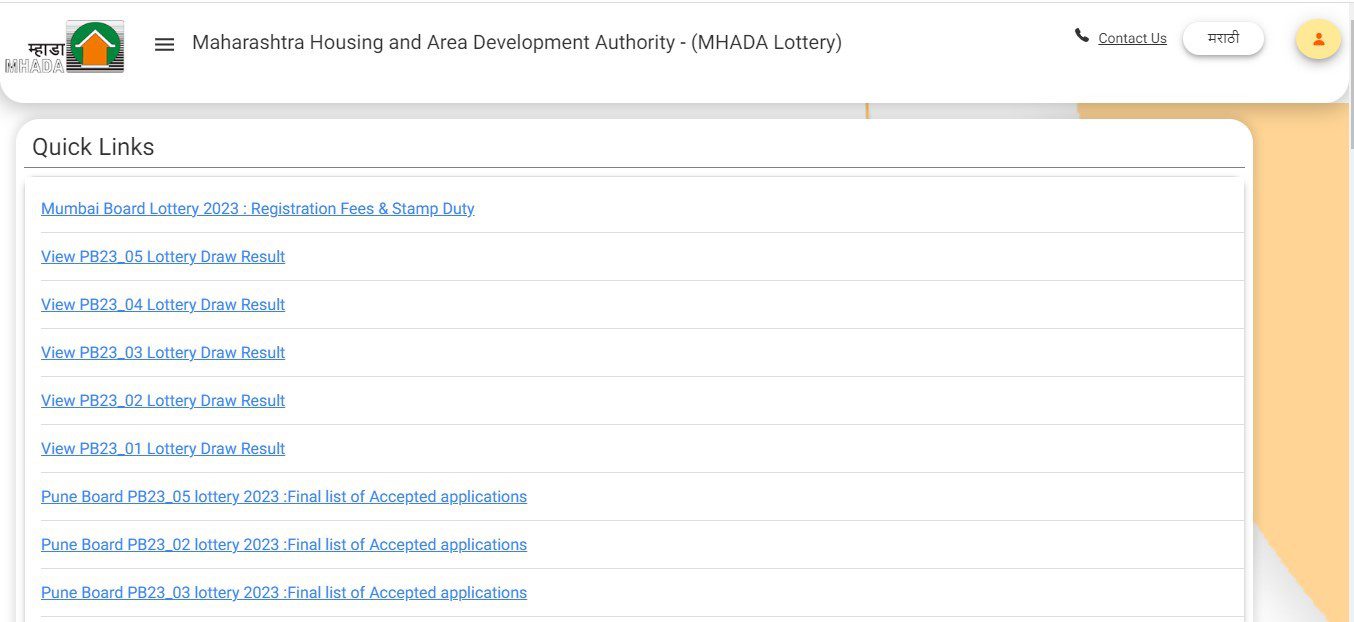Image resolution: width=1354 pixels, height=622 pixels.
Task: Open the Contact Us link
Action: (x=1132, y=38)
